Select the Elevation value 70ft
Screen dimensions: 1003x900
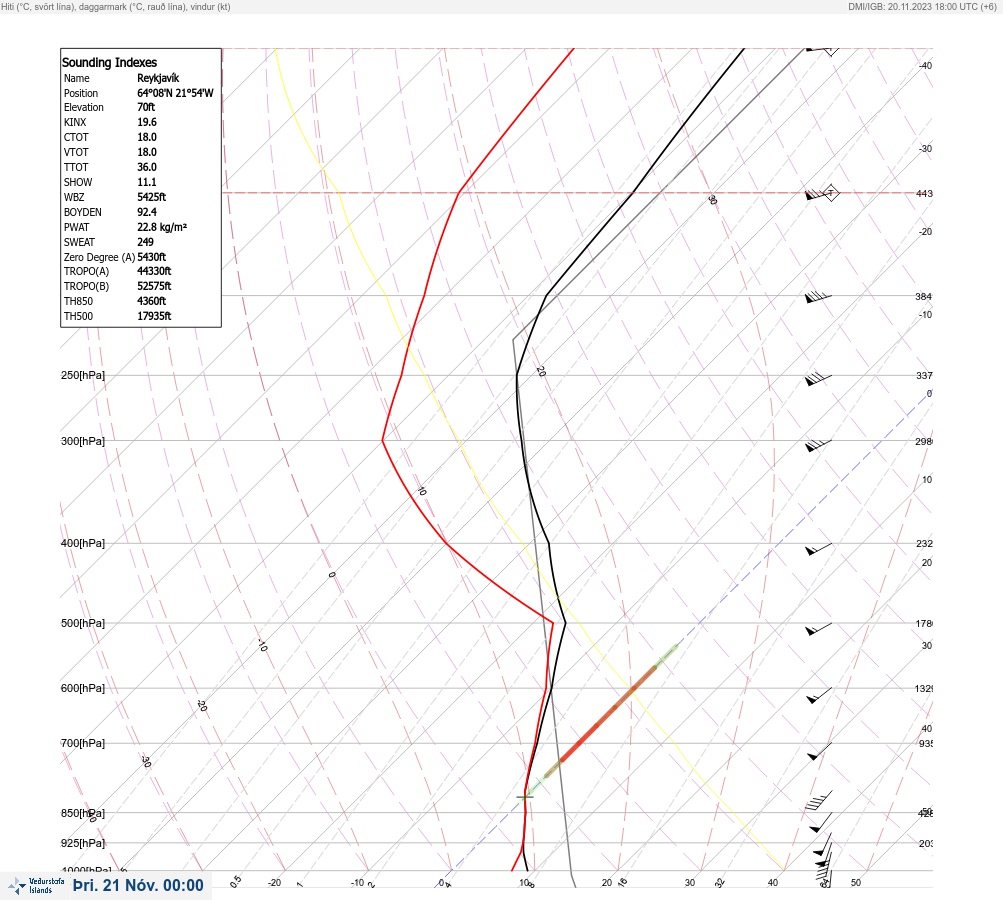point(146,107)
